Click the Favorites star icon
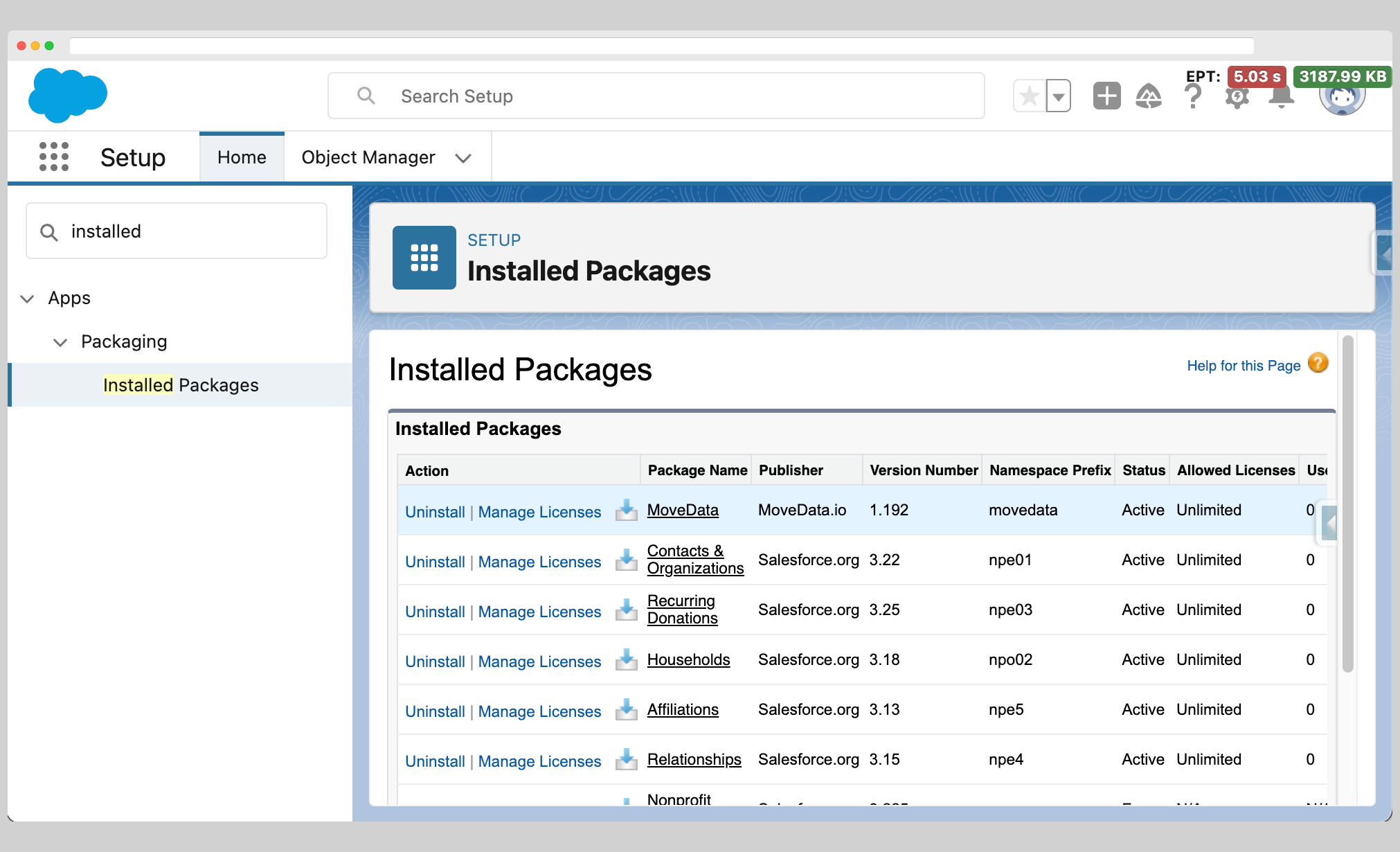The width and height of the screenshot is (1400, 852). pyautogui.click(x=1030, y=96)
